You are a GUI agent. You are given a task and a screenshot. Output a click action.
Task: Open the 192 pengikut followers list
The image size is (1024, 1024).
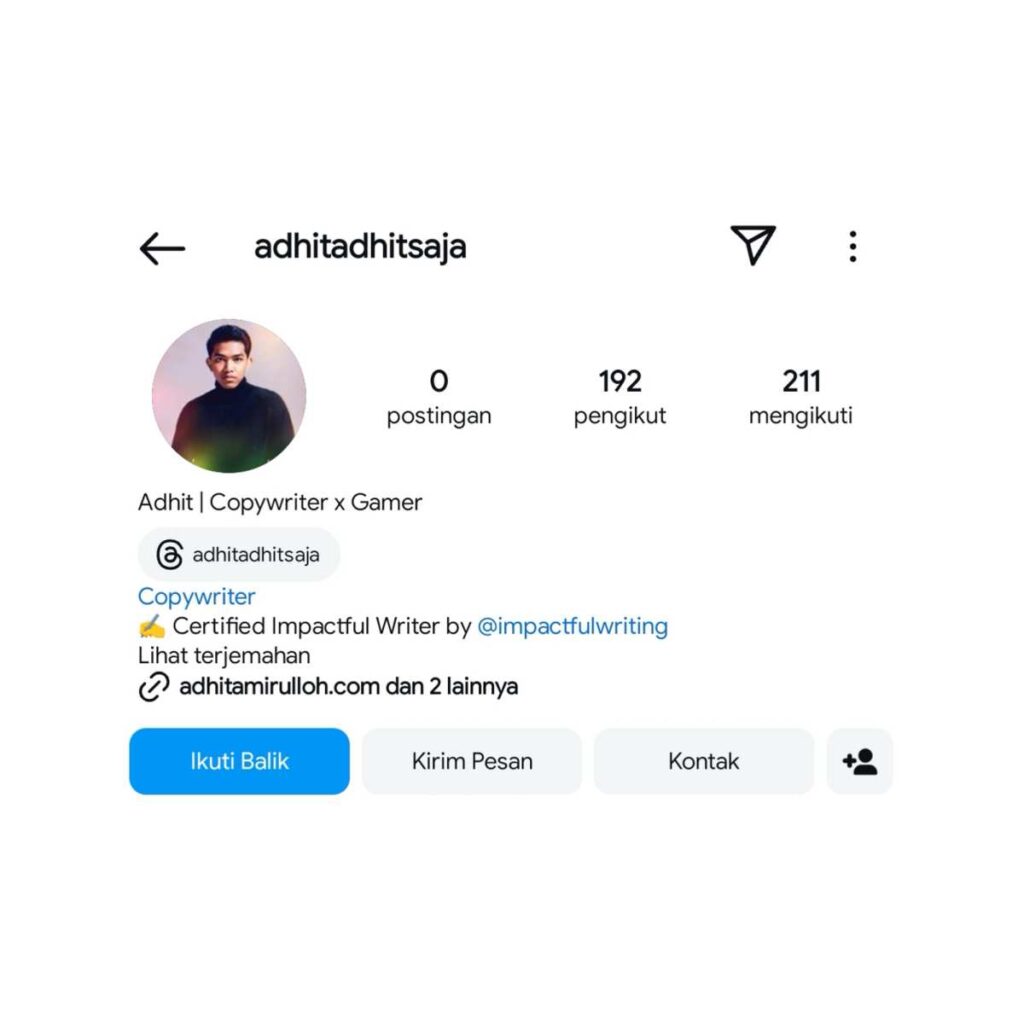620,397
